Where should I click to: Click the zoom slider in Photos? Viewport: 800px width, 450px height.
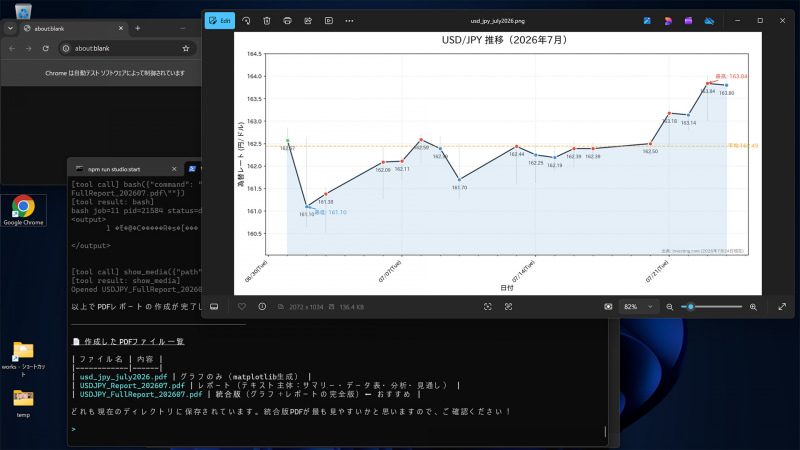(x=712, y=307)
